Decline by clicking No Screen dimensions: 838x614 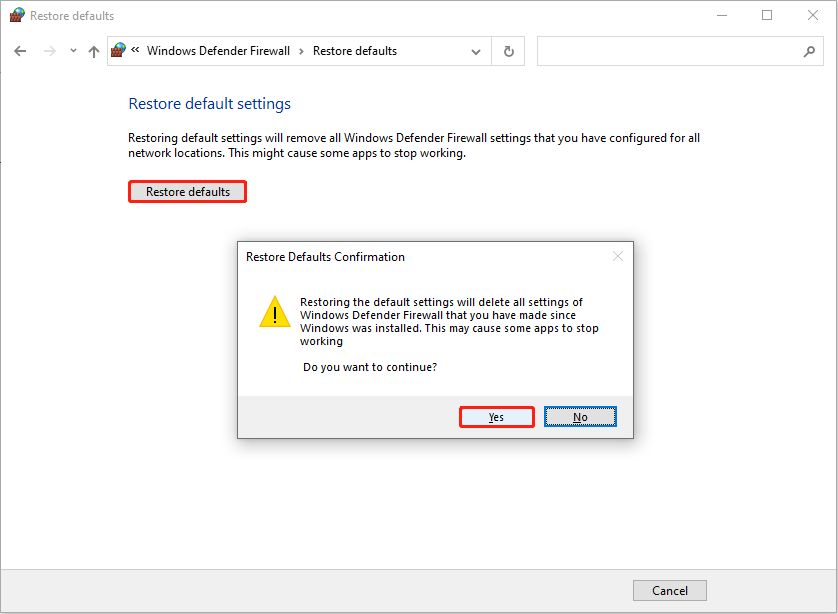pyautogui.click(x=580, y=417)
